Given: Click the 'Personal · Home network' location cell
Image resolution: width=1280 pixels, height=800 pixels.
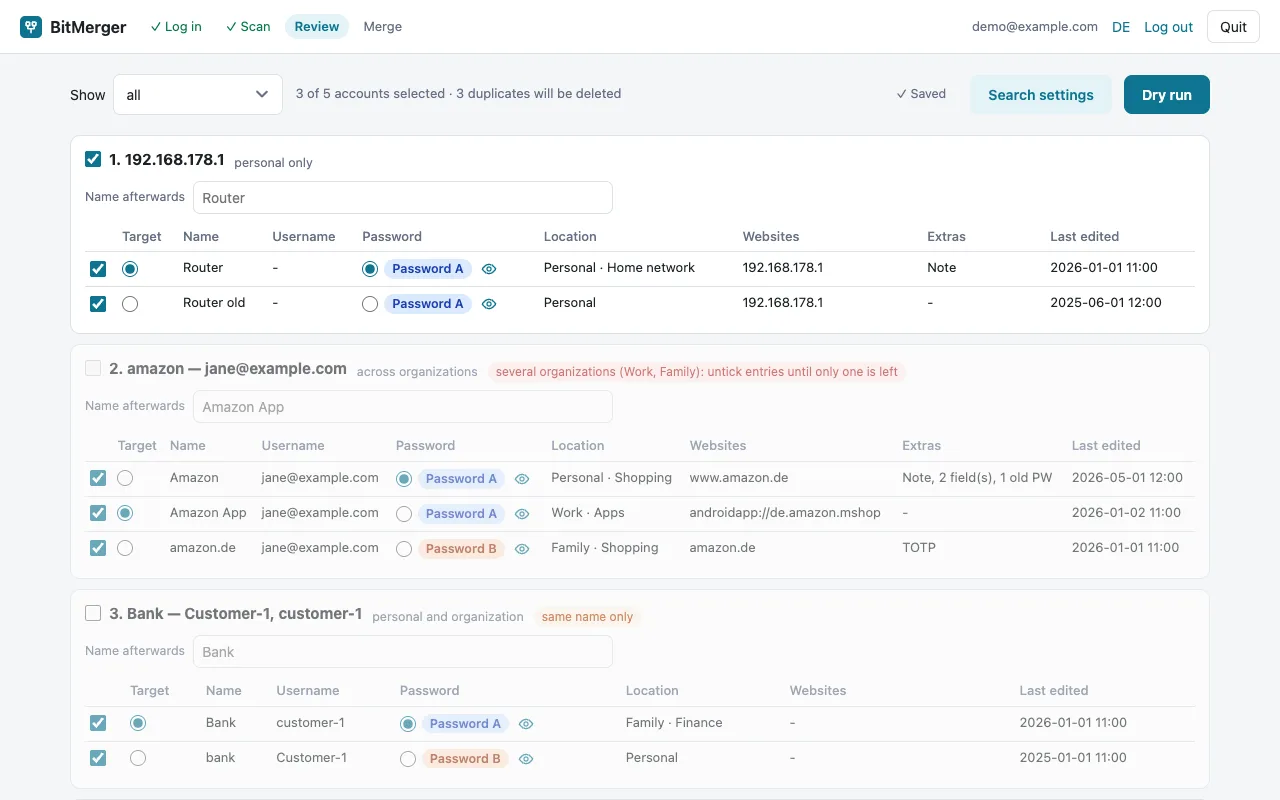Looking at the screenshot, I should click(619, 268).
